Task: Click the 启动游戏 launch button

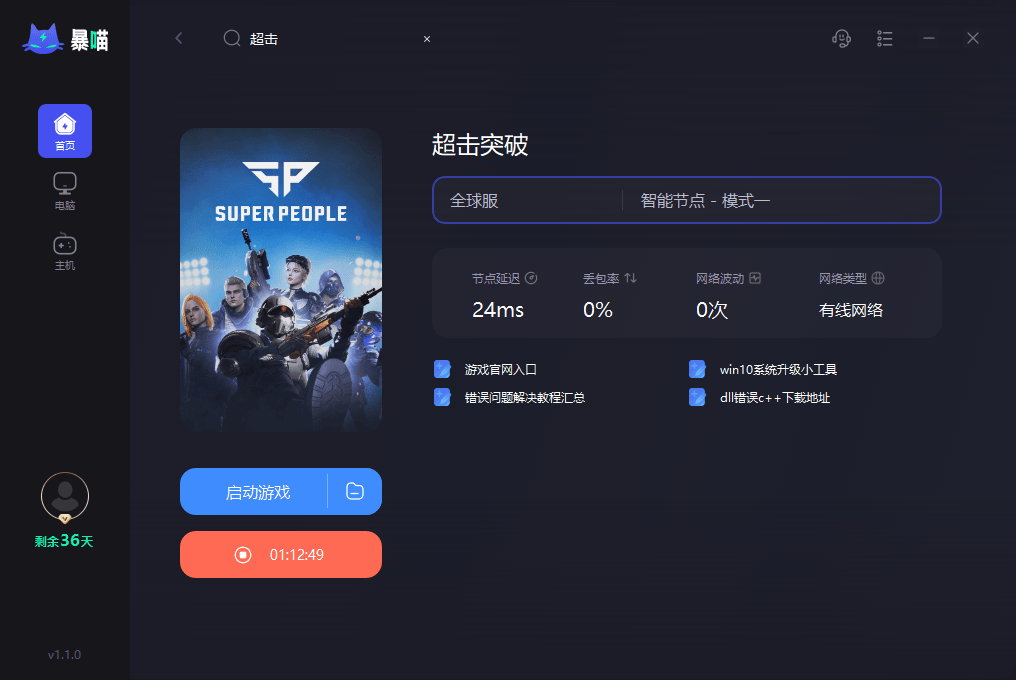Action: click(x=254, y=491)
